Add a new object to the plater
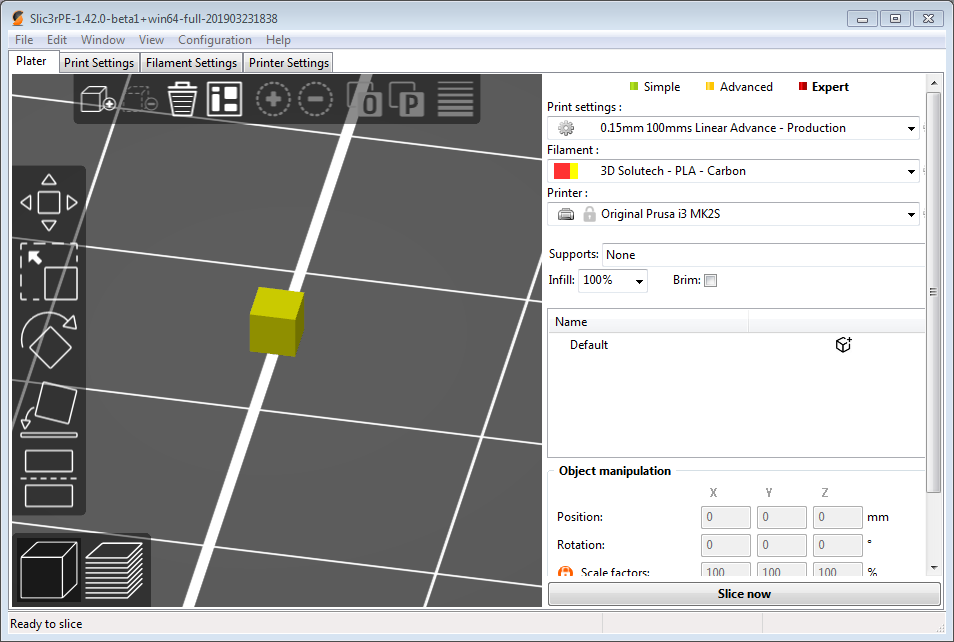Image resolution: width=954 pixels, height=642 pixels. pyautogui.click(x=97, y=99)
